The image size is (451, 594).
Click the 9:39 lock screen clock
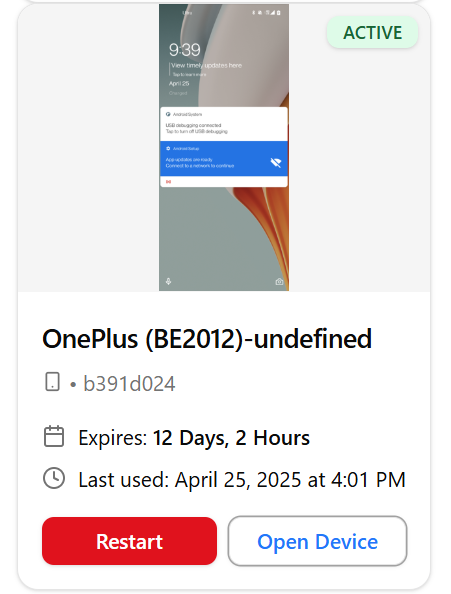(x=184, y=50)
